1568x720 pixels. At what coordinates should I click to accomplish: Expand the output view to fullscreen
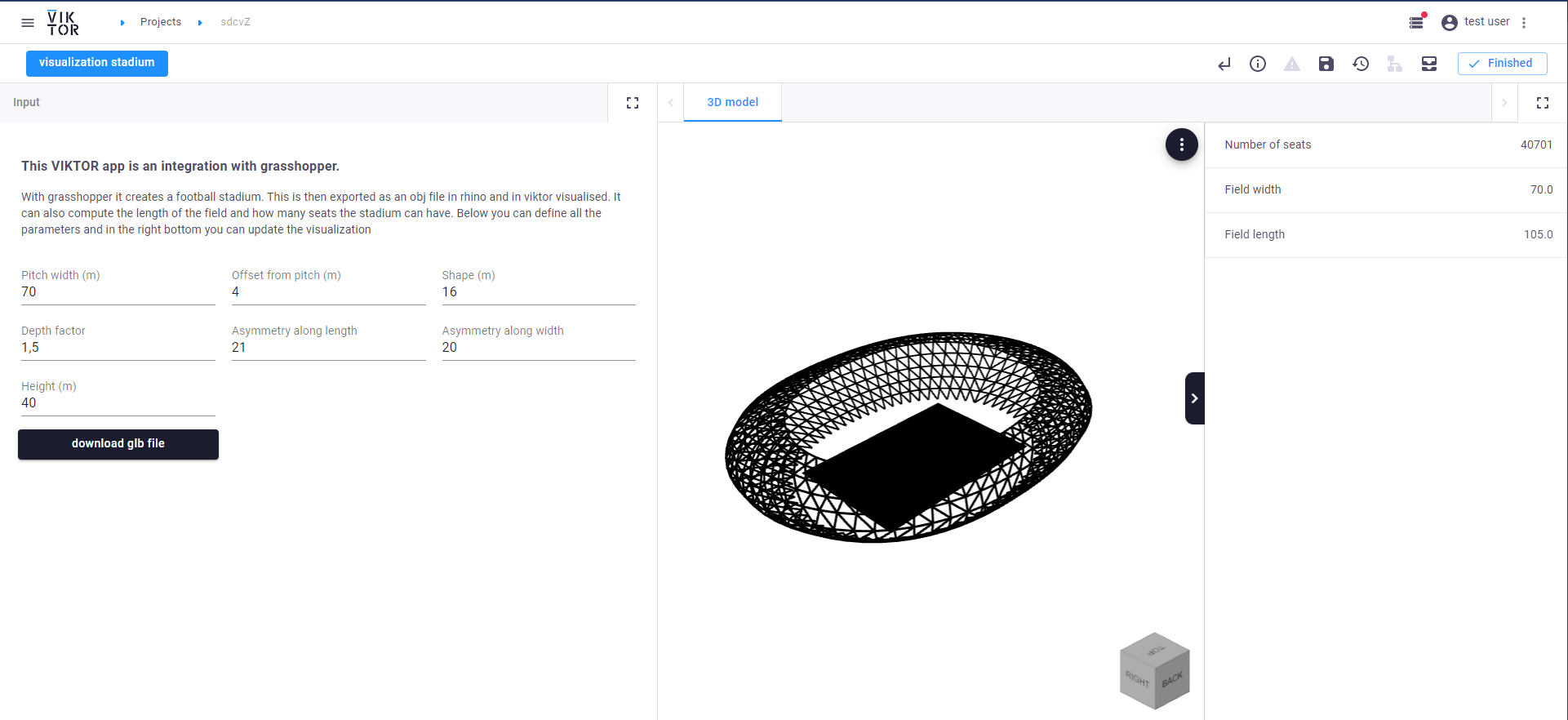click(1543, 103)
